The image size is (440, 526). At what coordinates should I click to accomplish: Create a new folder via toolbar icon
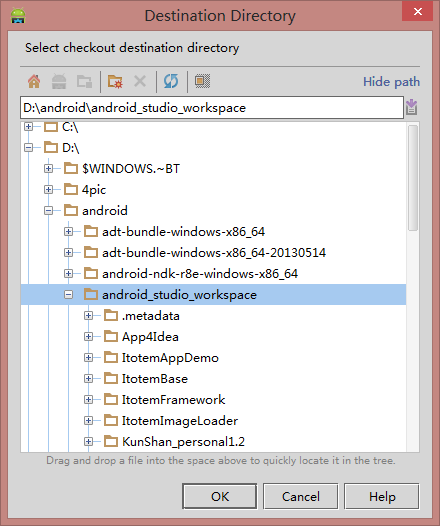115,81
